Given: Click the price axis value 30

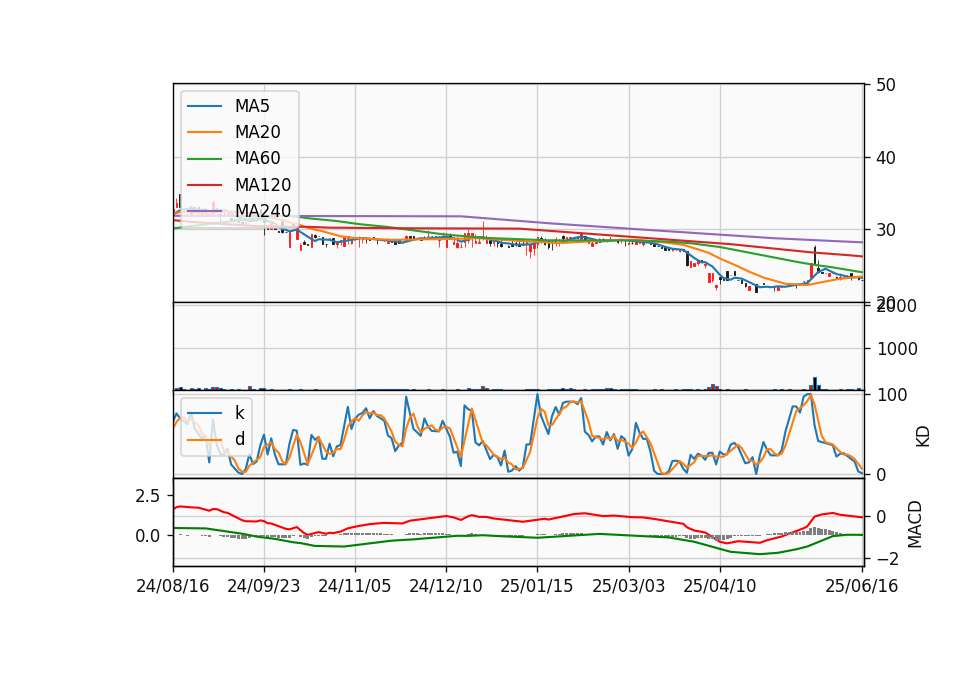Looking at the screenshot, I should [x=886, y=230].
